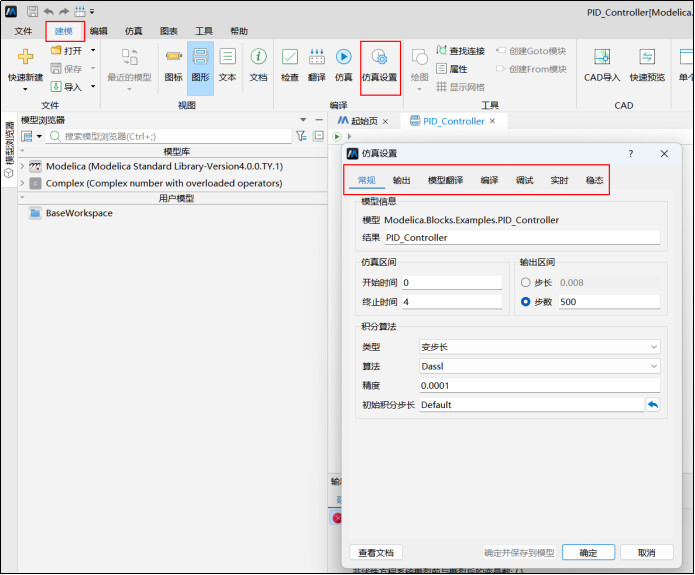Select the 步长 radio button
Image resolution: width=695 pixels, height=575 pixels.
point(525,282)
